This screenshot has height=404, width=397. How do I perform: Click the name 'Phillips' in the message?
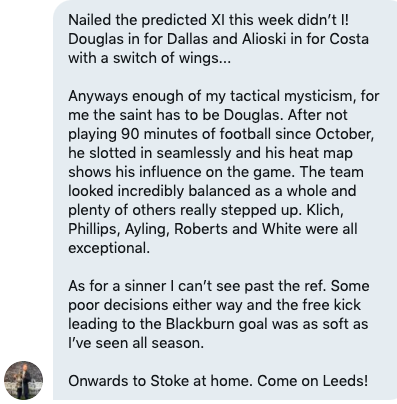[94, 229]
